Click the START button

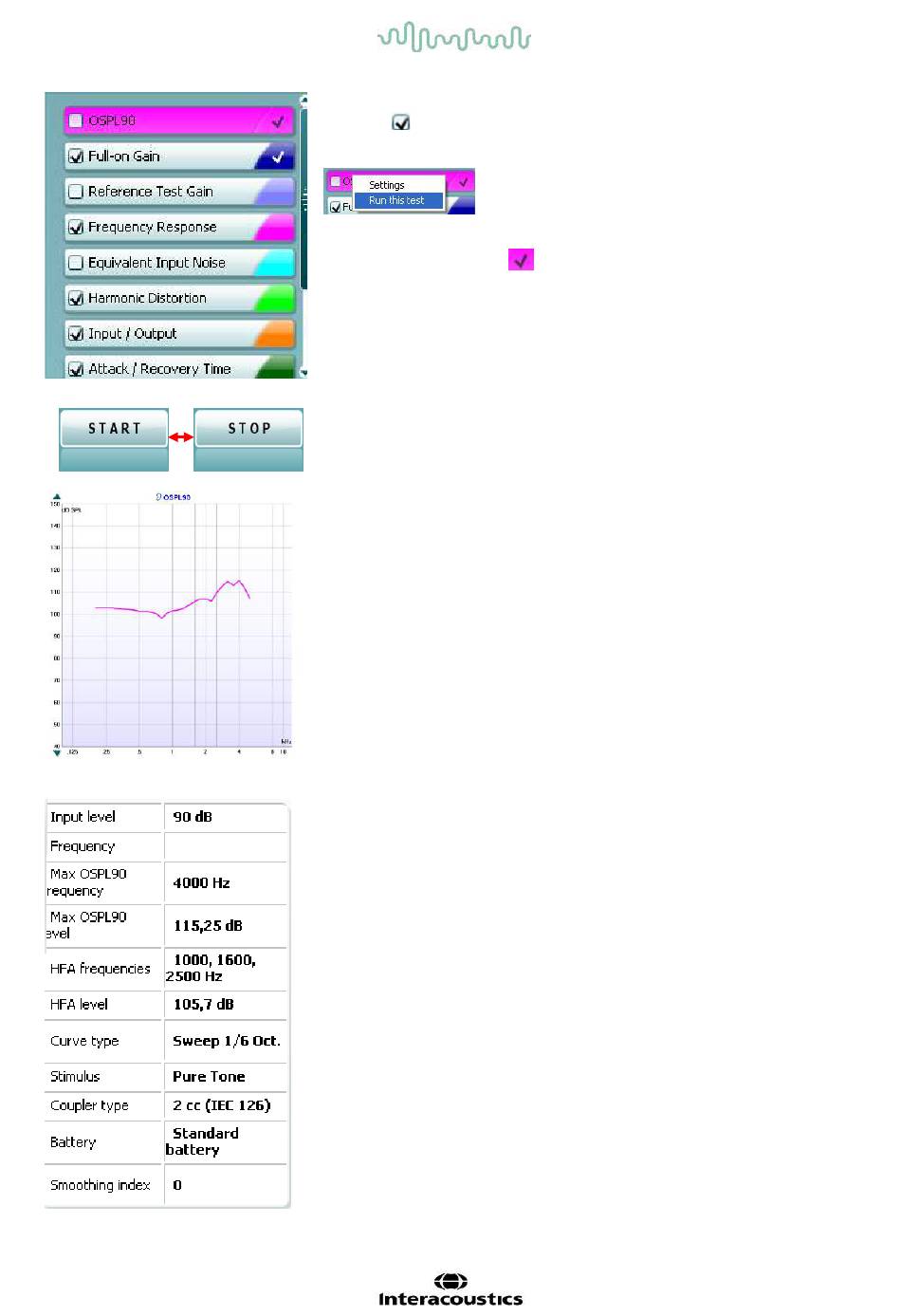tap(114, 429)
